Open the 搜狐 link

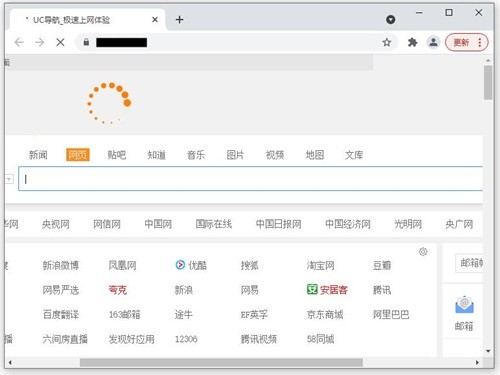click(x=250, y=265)
